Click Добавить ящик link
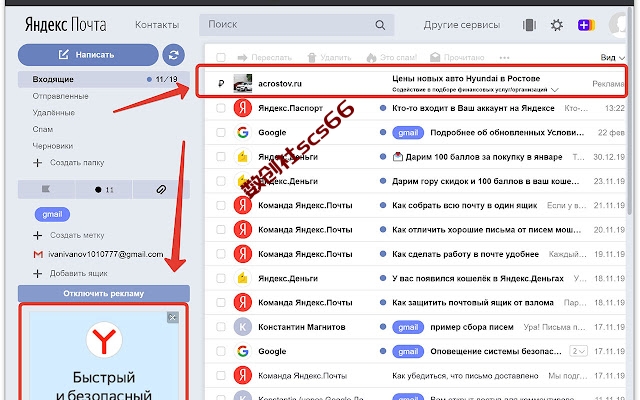 coord(70,273)
